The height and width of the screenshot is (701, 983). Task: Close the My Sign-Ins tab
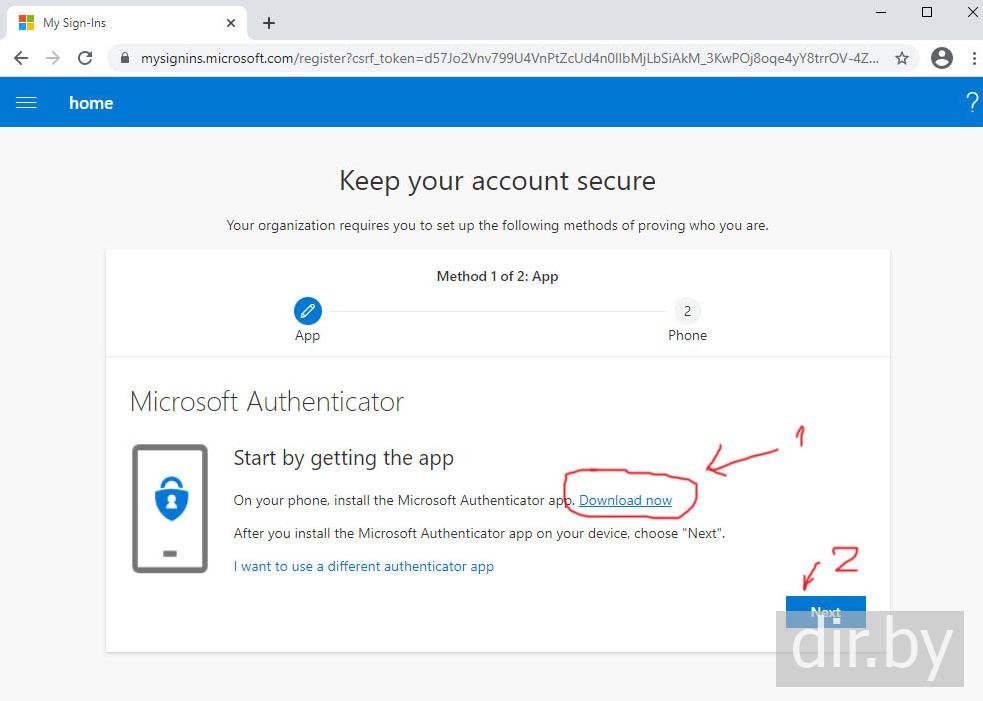click(231, 23)
